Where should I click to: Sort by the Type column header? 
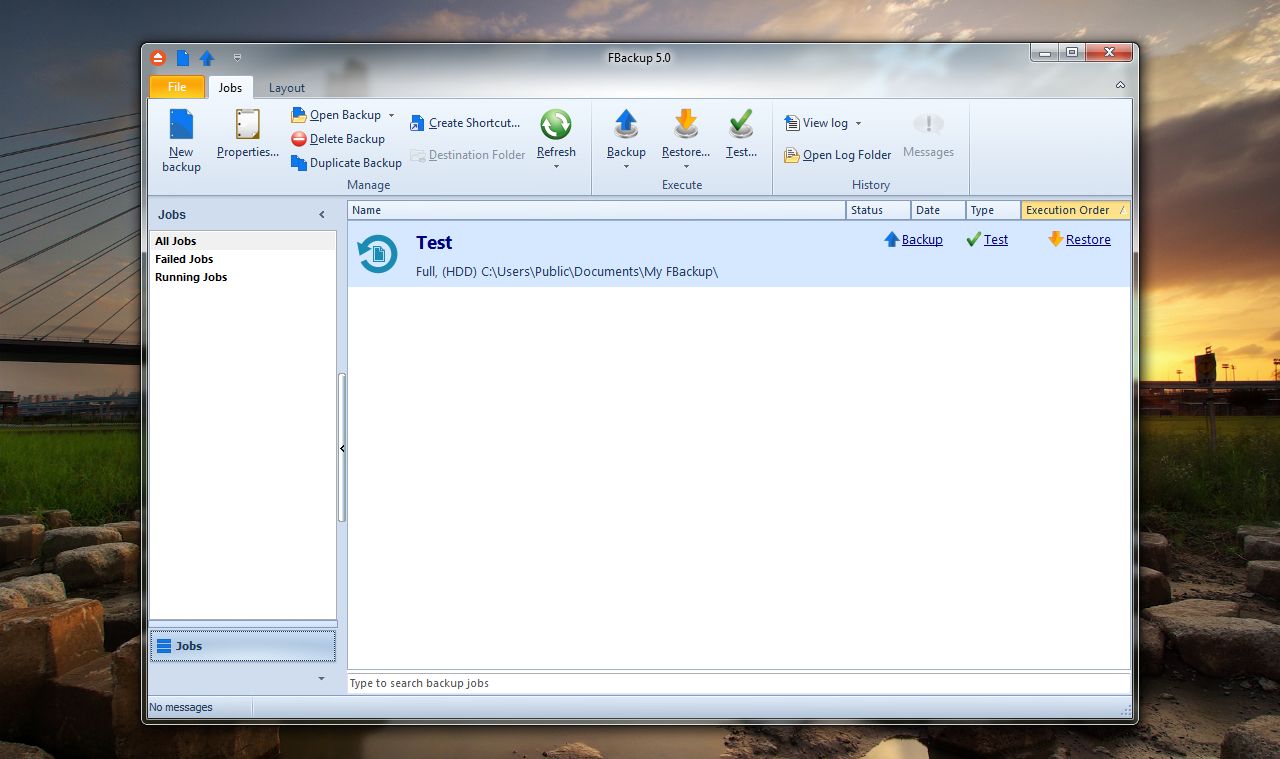pos(993,210)
